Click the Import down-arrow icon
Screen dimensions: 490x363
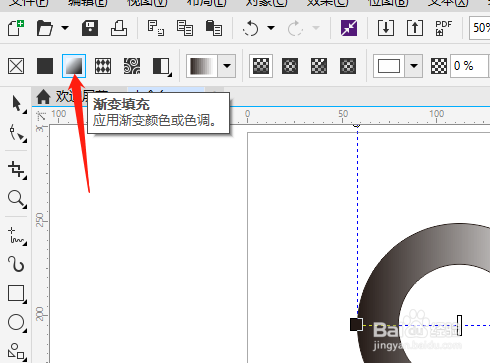(386, 28)
